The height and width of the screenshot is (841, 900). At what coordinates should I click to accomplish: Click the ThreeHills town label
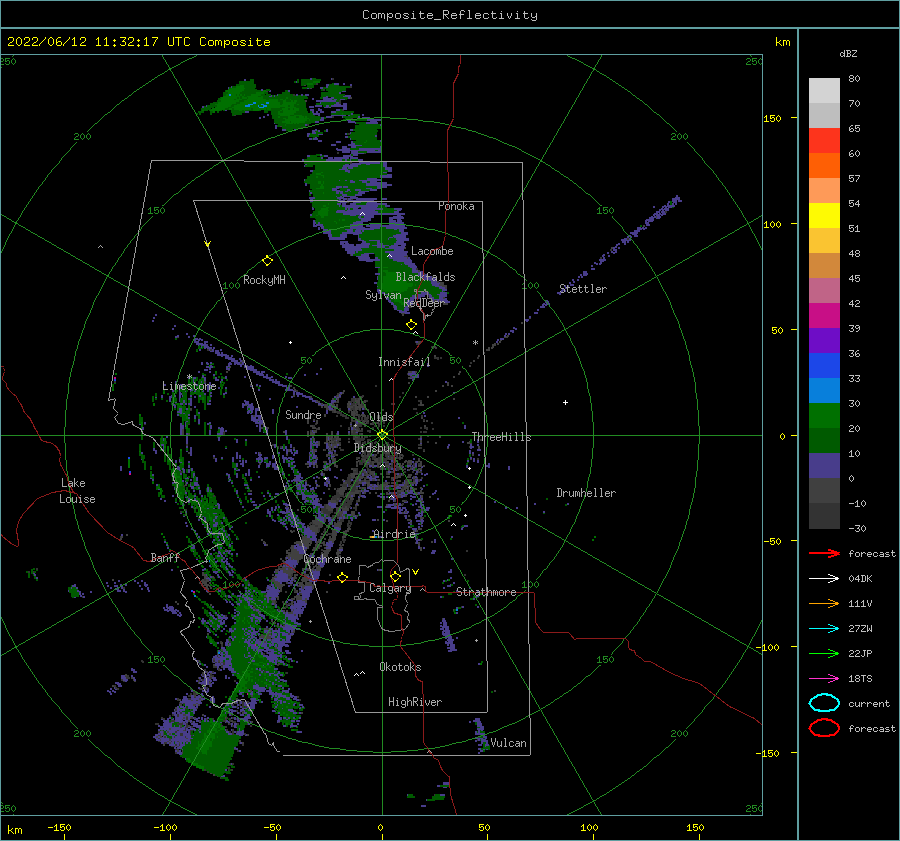(501, 437)
